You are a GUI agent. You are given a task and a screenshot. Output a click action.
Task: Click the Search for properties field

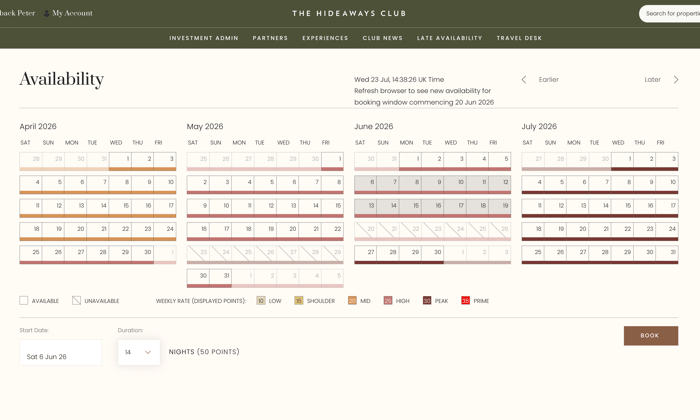670,14
